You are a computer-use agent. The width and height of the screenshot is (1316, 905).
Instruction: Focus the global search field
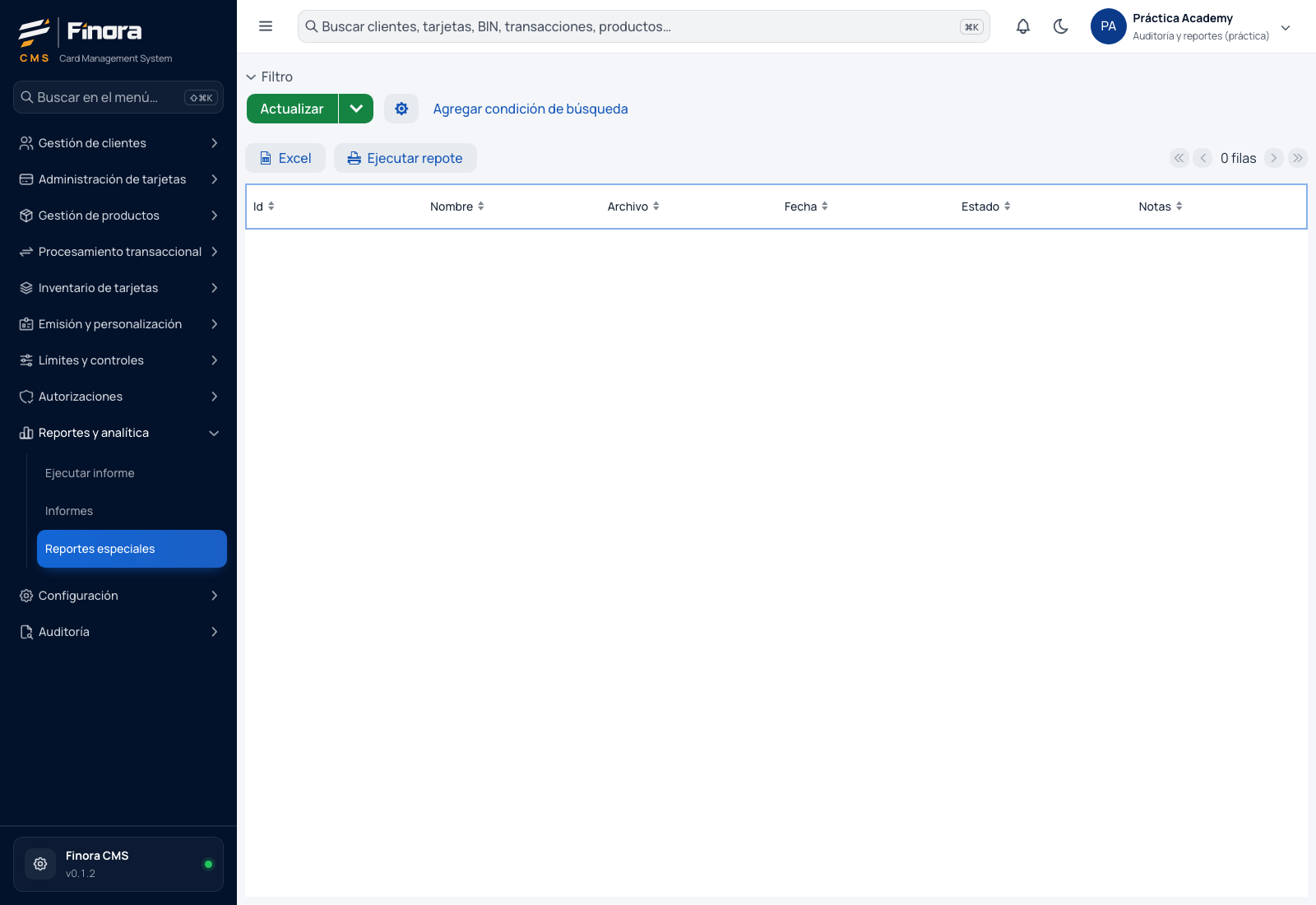[644, 26]
